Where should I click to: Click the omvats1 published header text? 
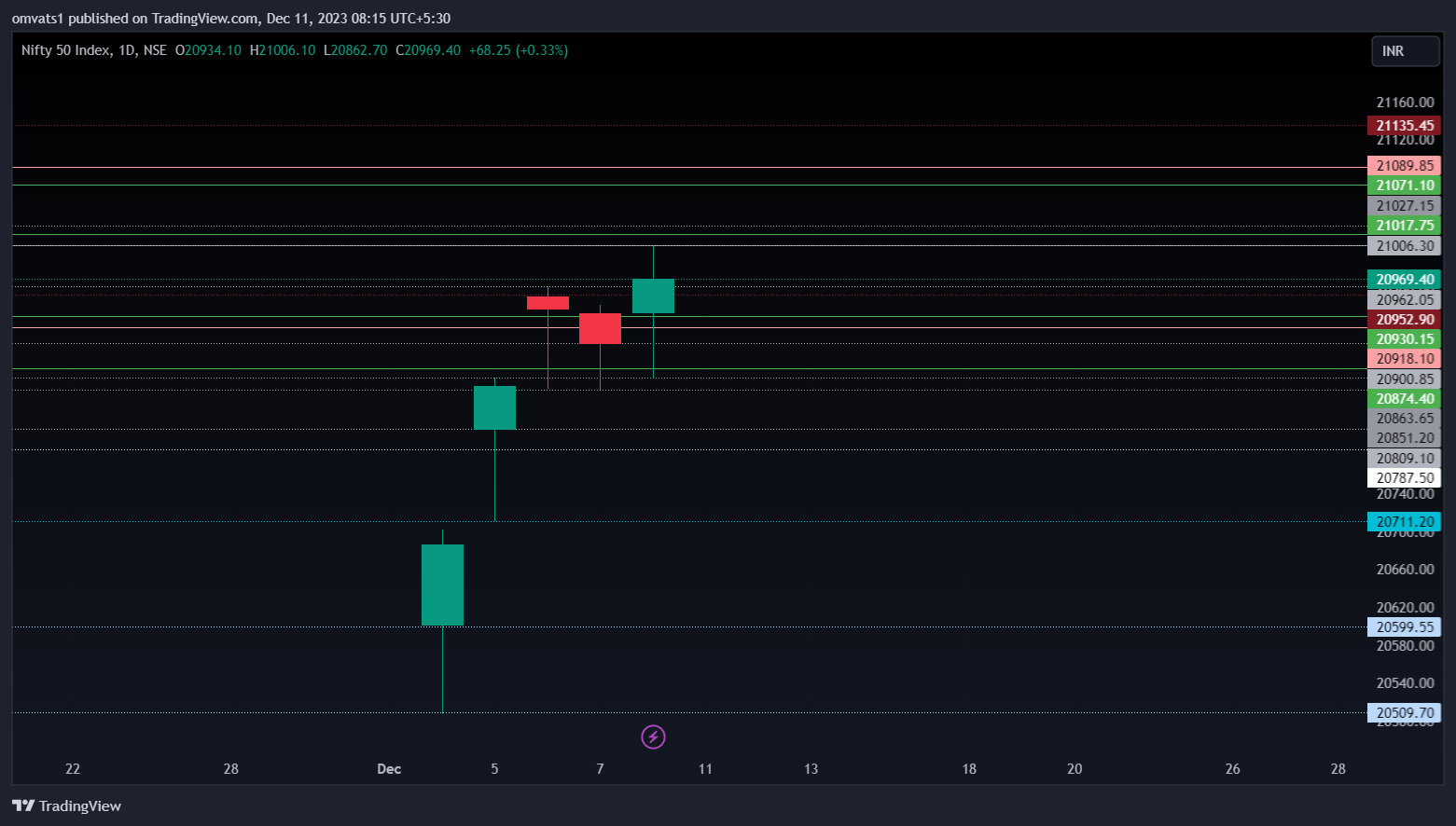(x=231, y=19)
